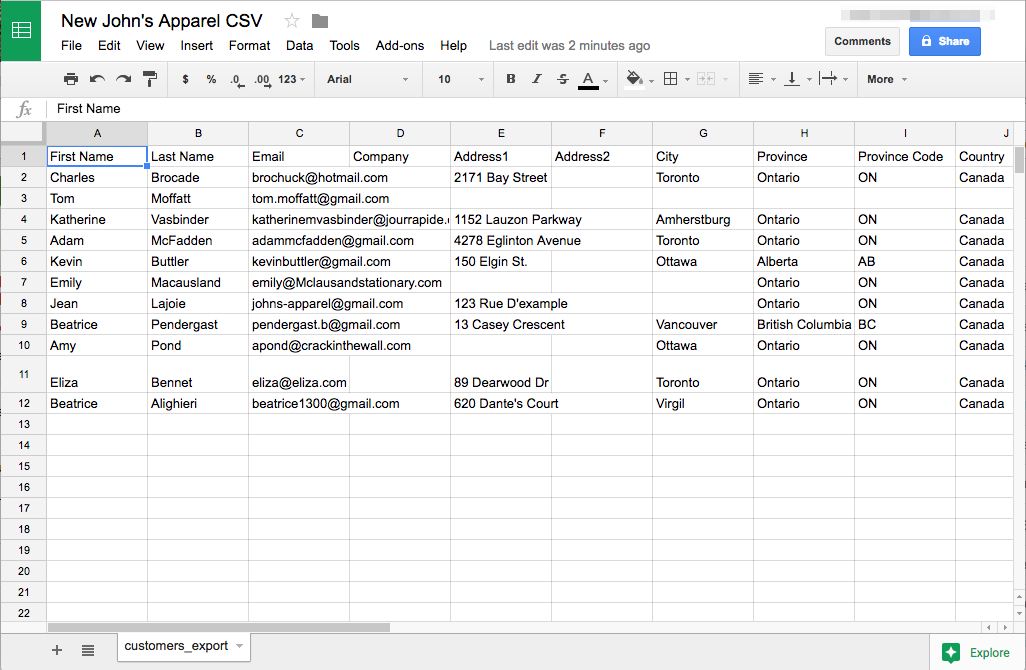Toggle bold formatting

510,79
